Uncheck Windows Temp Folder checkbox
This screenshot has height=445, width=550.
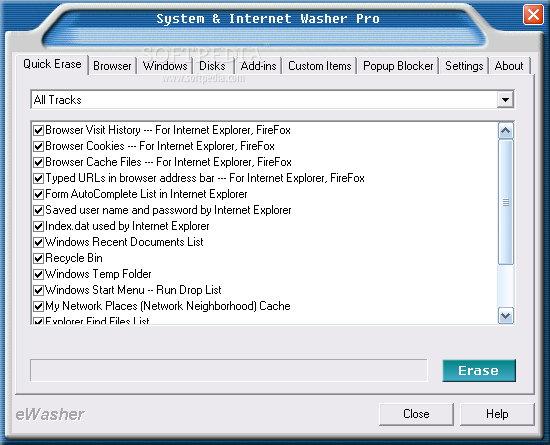[38, 274]
